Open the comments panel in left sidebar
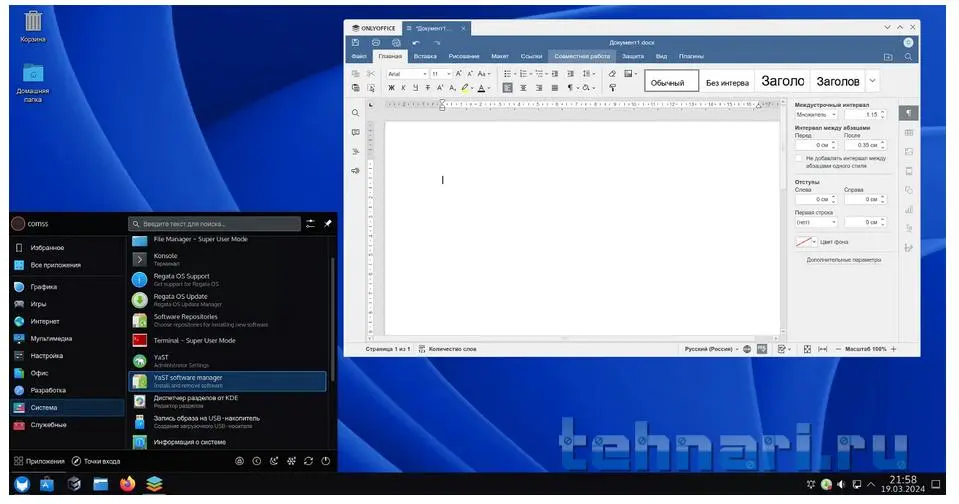Image resolution: width=959 pixels, height=504 pixels. pos(355,132)
